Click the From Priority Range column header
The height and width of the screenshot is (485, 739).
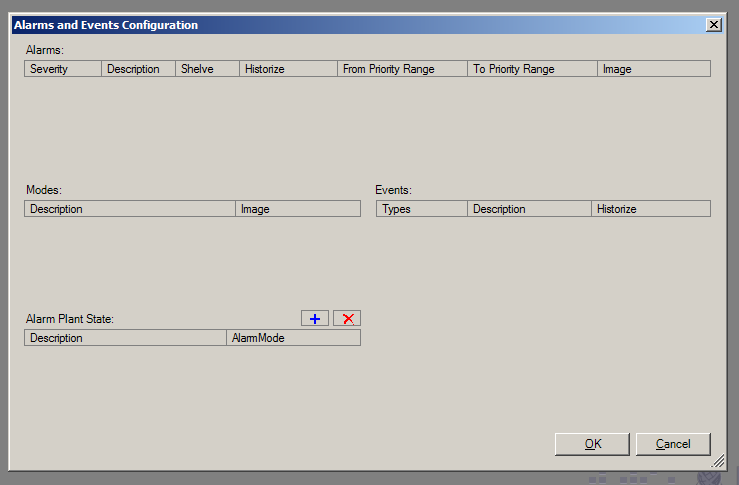point(402,69)
